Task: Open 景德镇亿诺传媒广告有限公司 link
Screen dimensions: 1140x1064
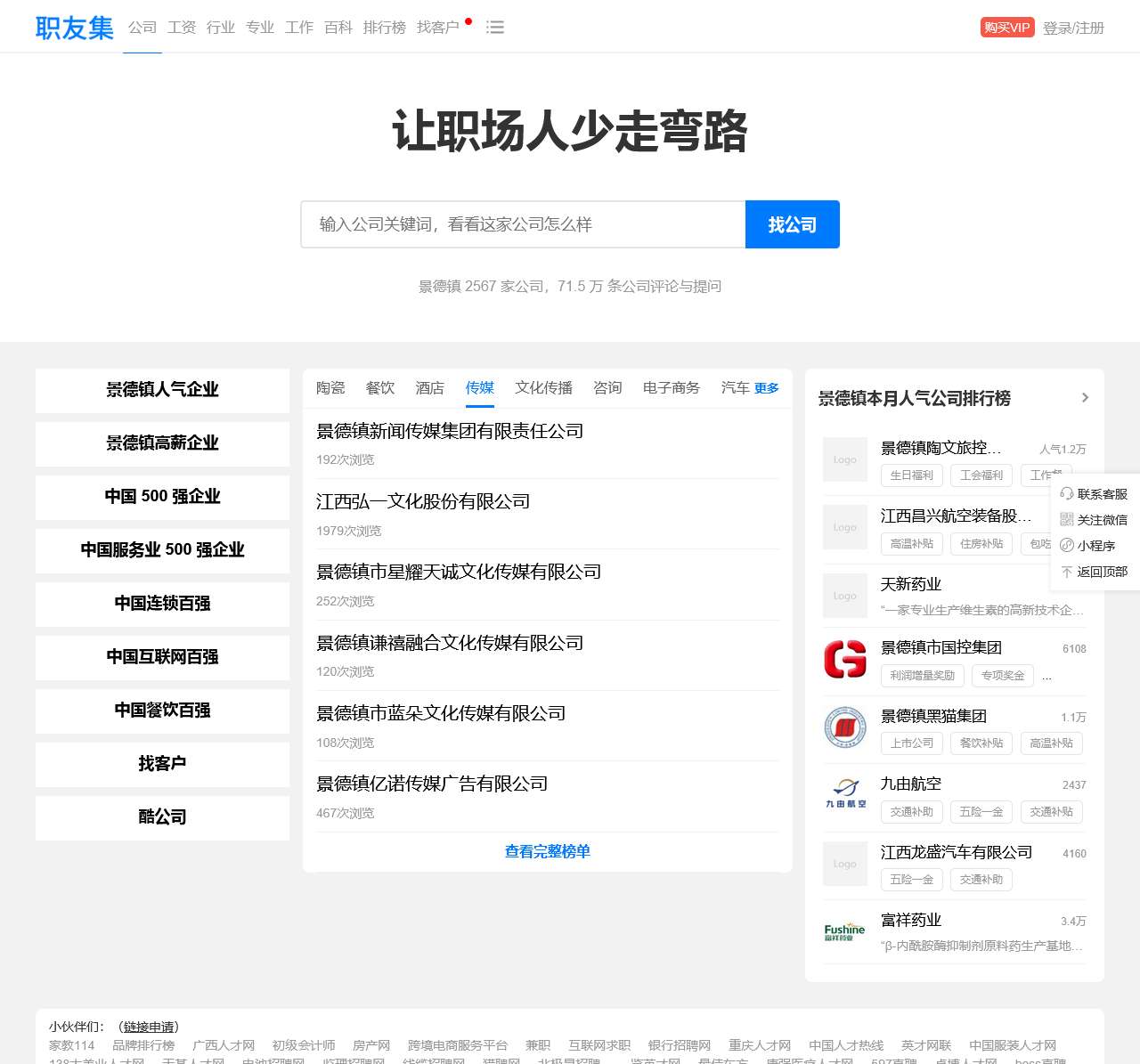Action: pos(432,784)
